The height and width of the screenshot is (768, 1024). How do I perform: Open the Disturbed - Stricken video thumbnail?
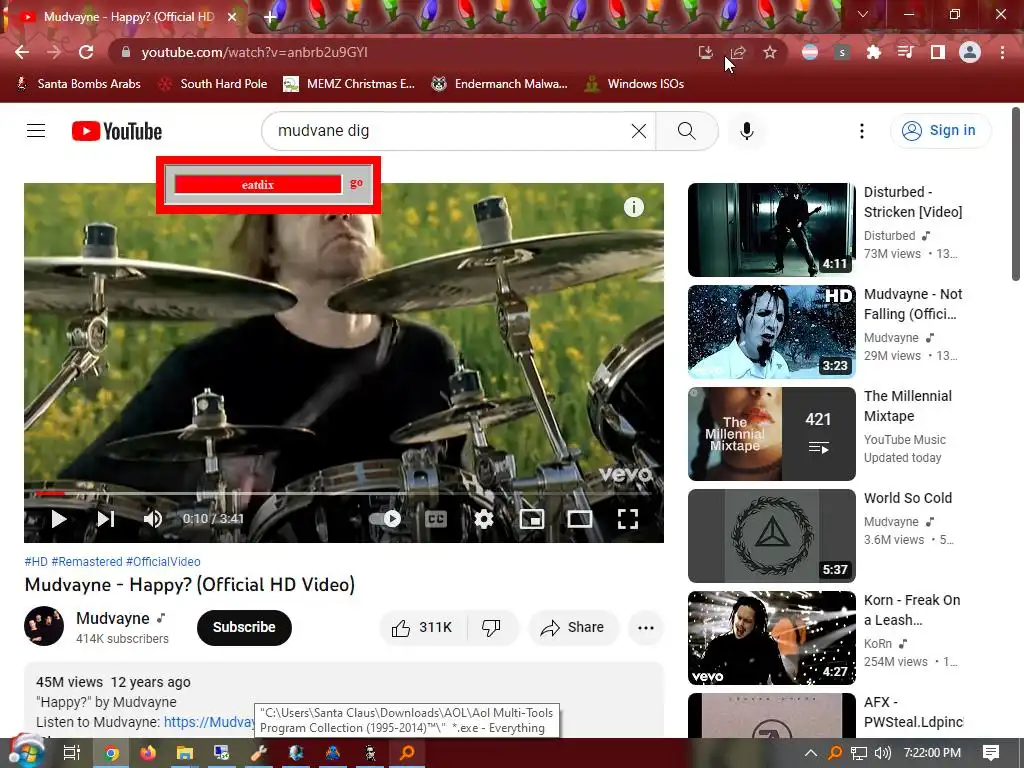(771, 229)
